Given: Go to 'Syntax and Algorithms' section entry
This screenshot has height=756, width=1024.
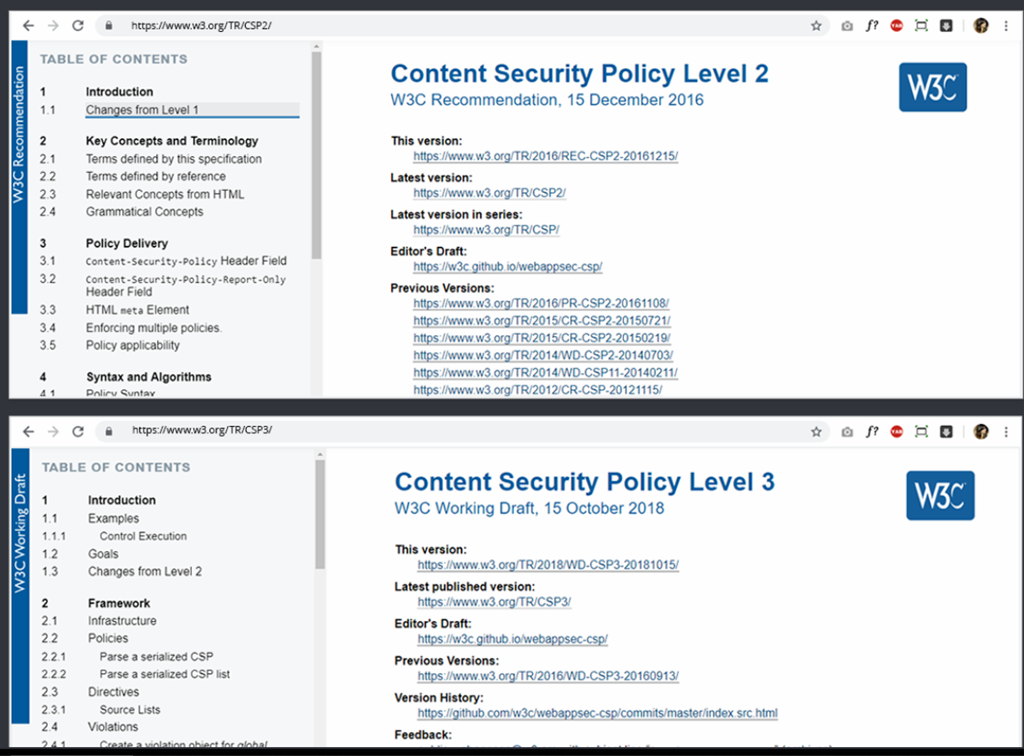Looking at the screenshot, I should tap(149, 377).
